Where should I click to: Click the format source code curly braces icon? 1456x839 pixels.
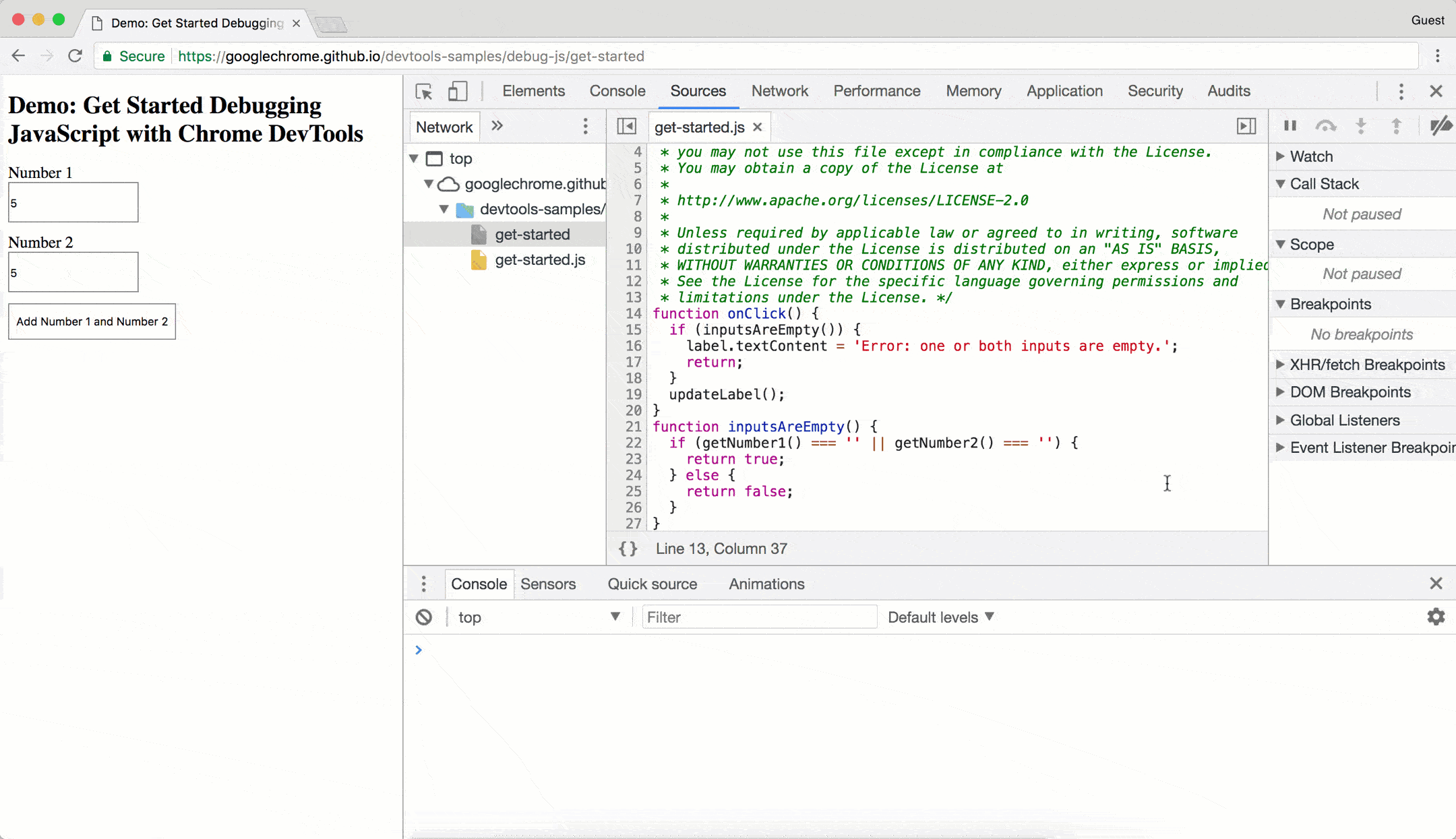[x=627, y=548]
